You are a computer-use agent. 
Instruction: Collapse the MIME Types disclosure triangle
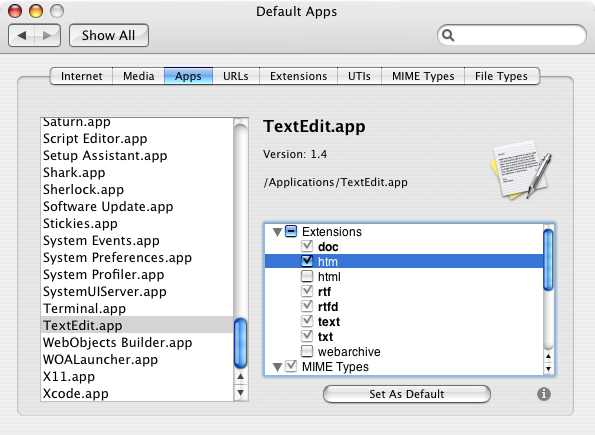pos(277,367)
